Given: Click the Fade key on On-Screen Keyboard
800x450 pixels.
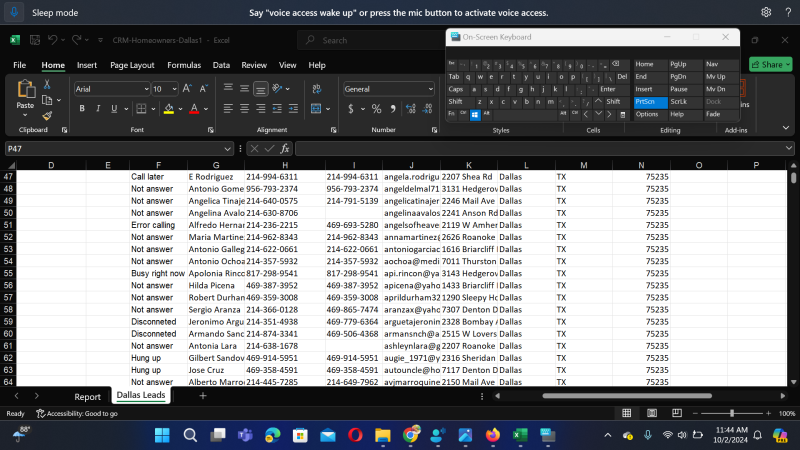Looking at the screenshot, I should (721, 114).
